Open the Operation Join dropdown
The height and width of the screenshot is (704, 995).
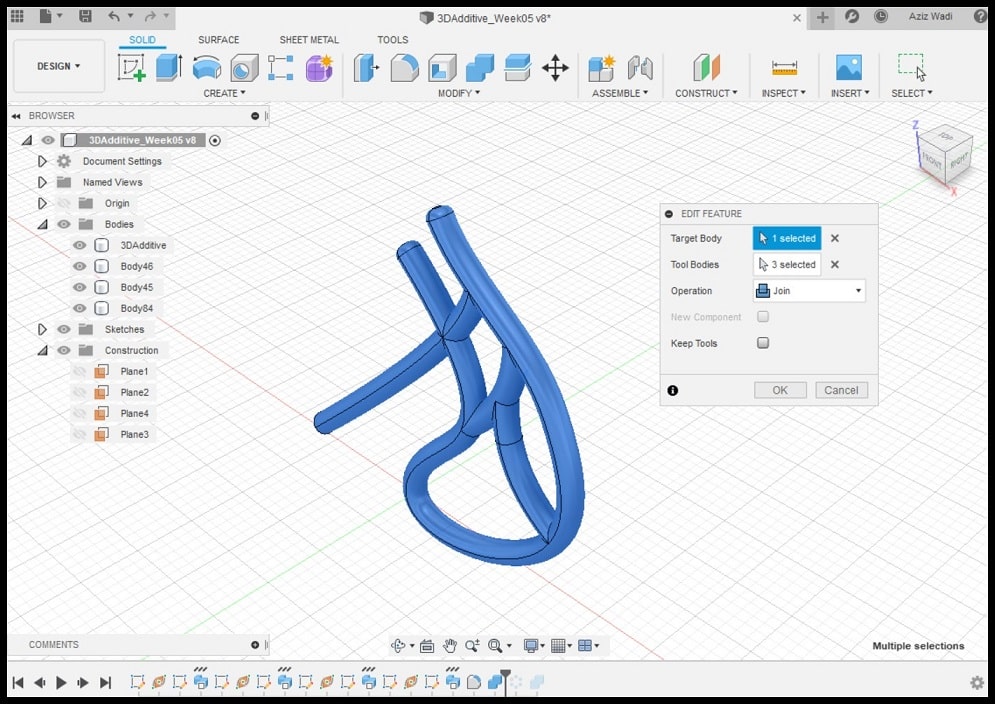pyautogui.click(x=809, y=291)
